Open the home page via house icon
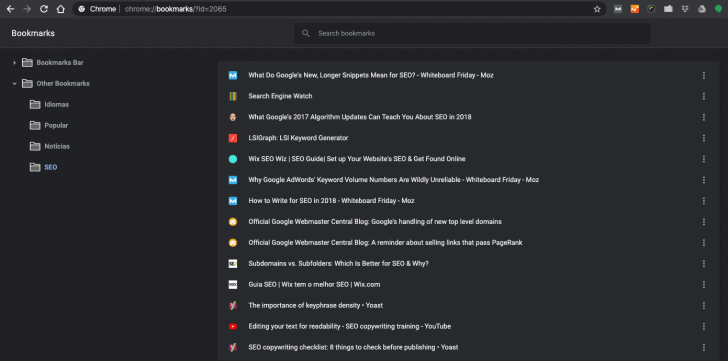Image resolution: width=728 pixels, height=361 pixels. (x=60, y=9)
